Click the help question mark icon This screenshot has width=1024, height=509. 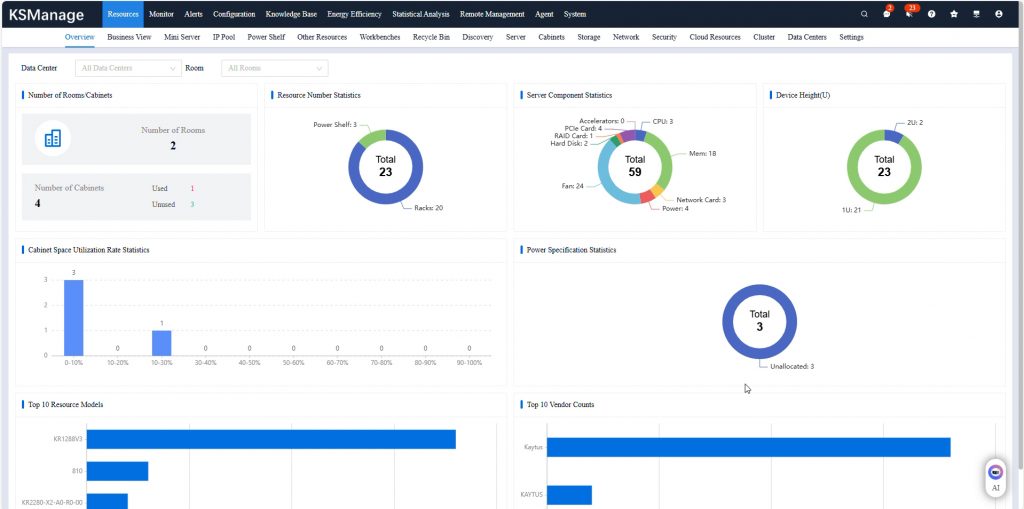coord(931,14)
